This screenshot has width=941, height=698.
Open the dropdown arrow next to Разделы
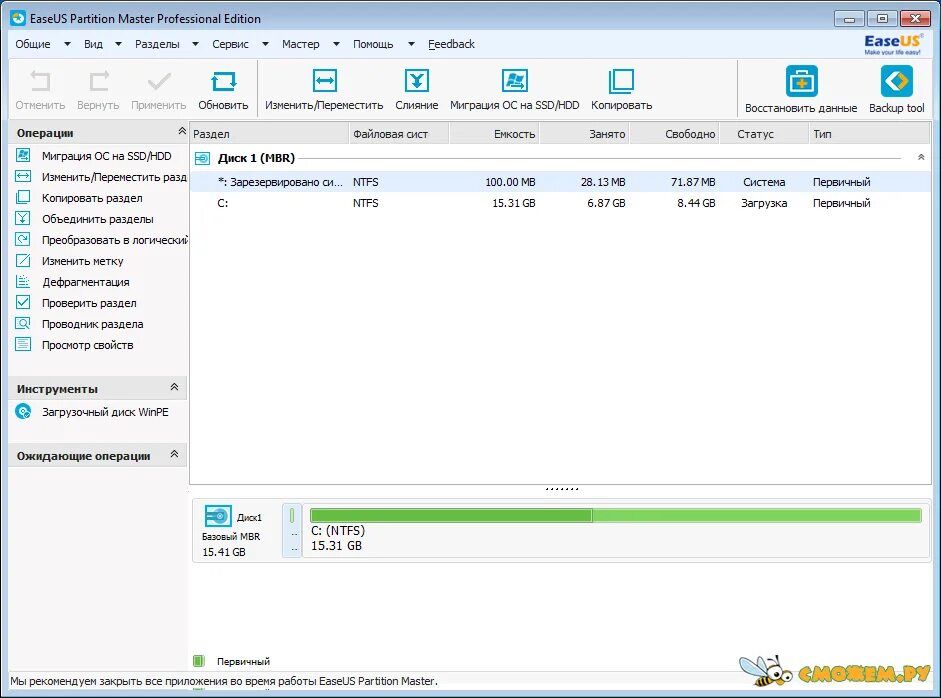pyautogui.click(x=195, y=44)
